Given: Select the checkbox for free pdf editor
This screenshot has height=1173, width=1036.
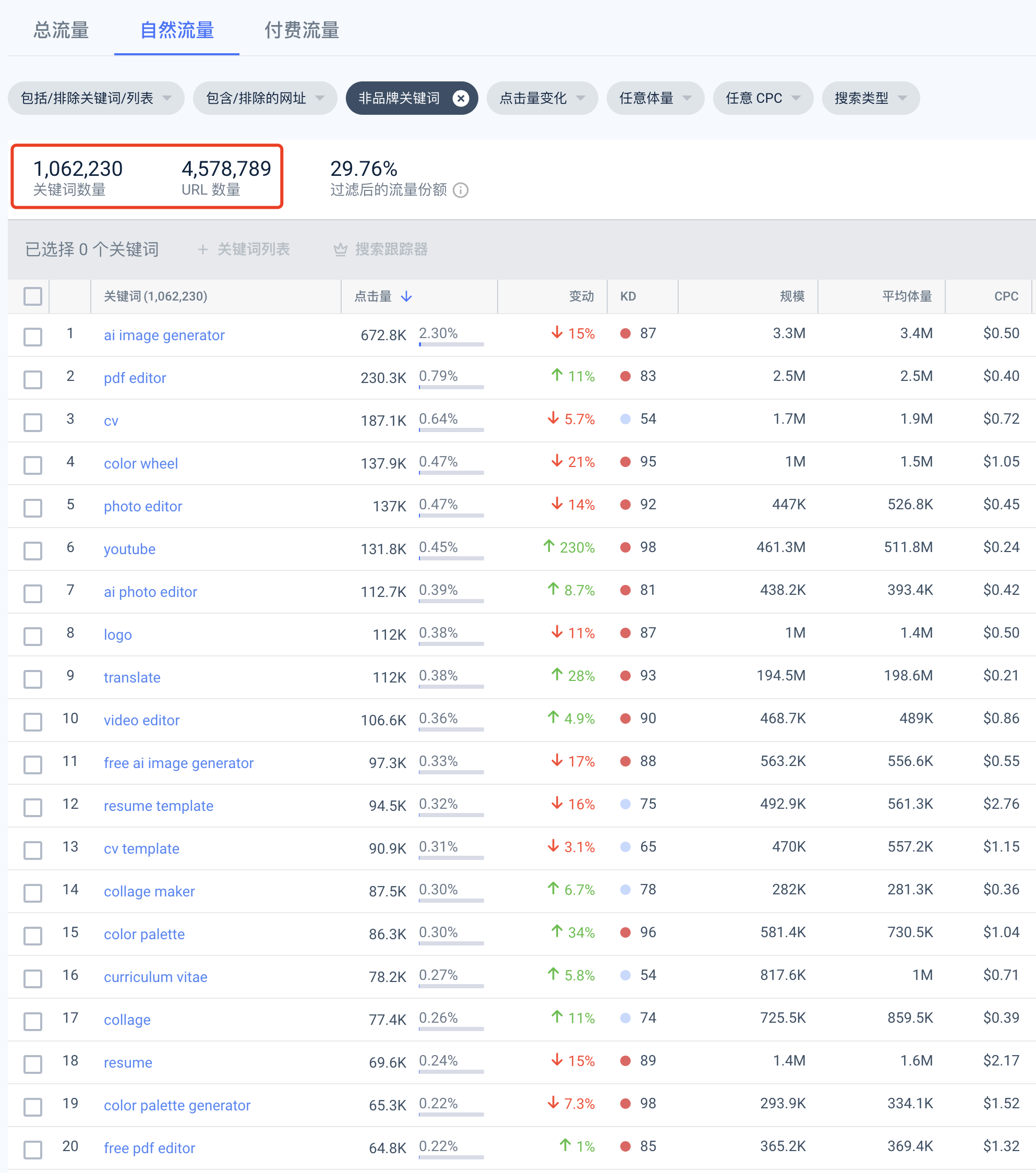Looking at the screenshot, I should pyautogui.click(x=33, y=1150).
